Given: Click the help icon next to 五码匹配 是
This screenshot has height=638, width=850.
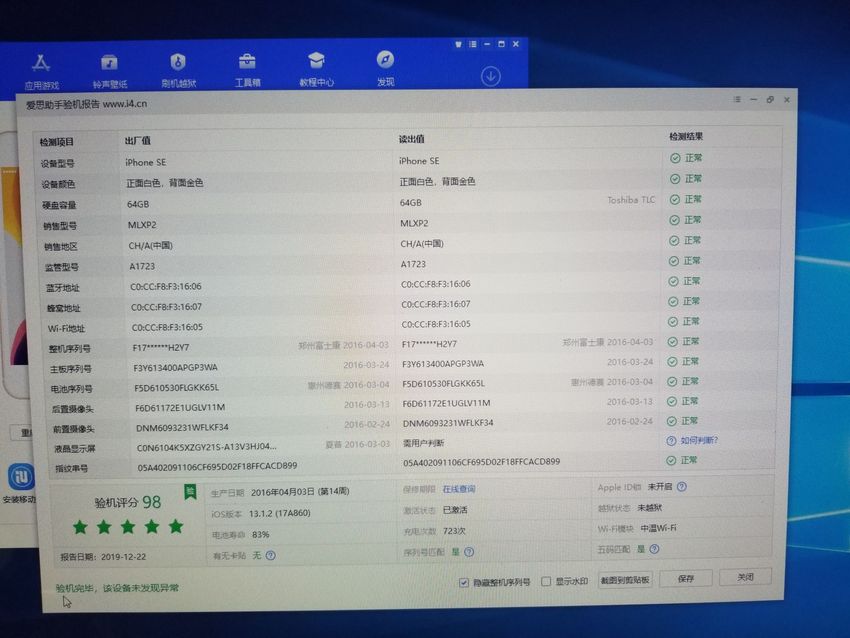Looking at the screenshot, I should coord(654,549).
